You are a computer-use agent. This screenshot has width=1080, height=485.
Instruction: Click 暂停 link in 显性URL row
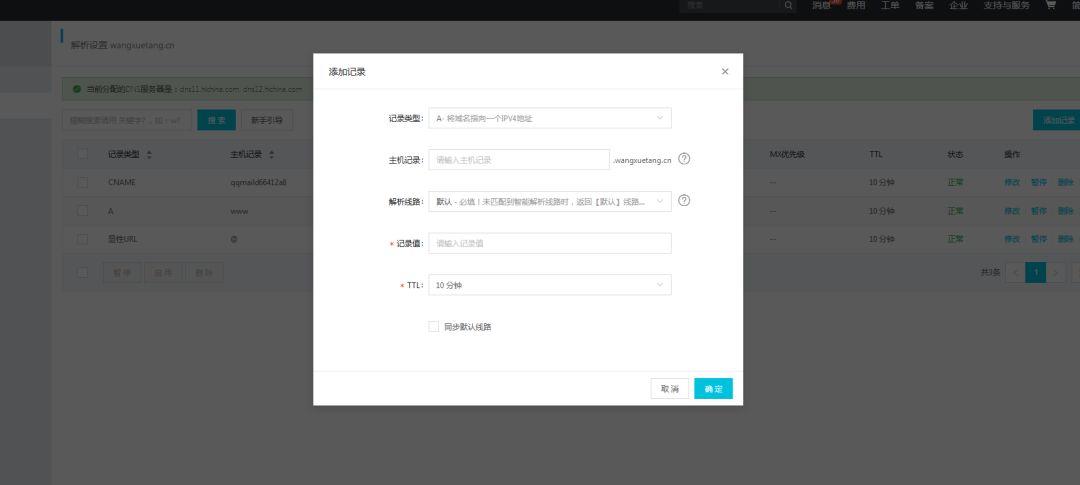click(x=1039, y=239)
